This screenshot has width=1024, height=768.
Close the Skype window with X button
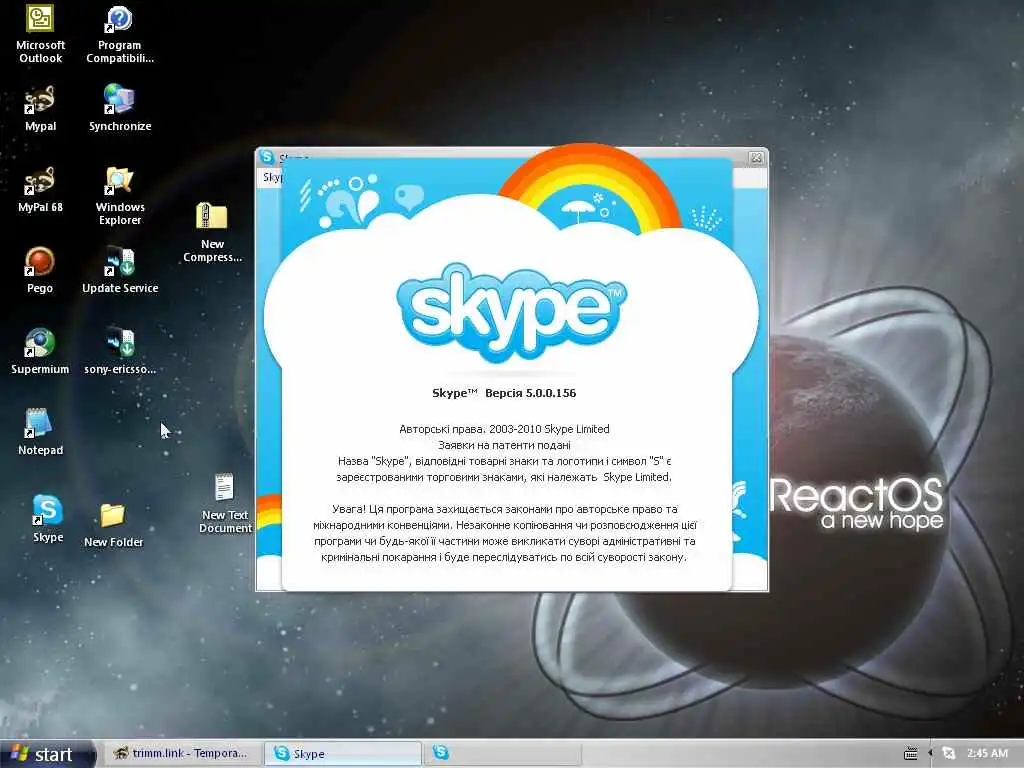pyautogui.click(x=756, y=157)
